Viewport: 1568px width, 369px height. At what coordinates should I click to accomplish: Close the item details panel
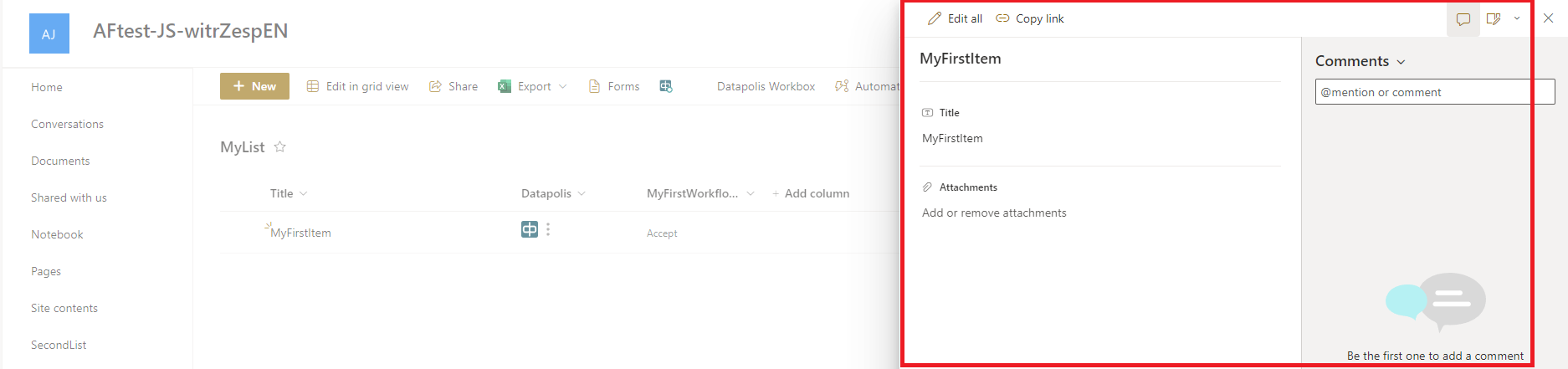pyautogui.click(x=1548, y=18)
